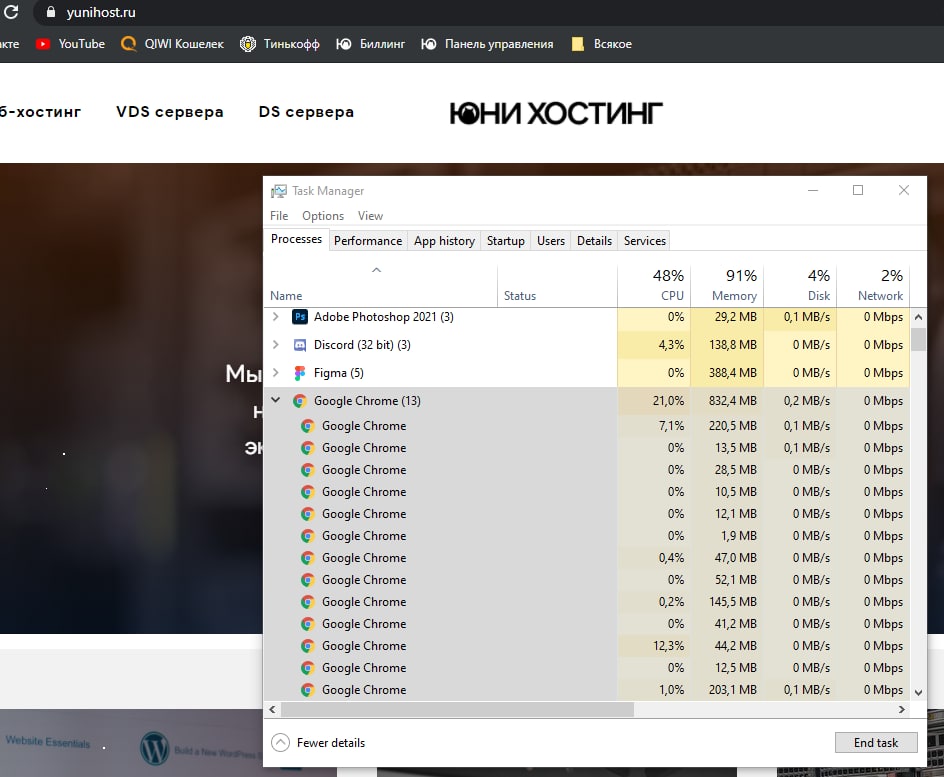The width and height of the screenshot is (944, 777).
Task: Click the horizontal scrollbar thumb
Action: (x=458, y=710)
